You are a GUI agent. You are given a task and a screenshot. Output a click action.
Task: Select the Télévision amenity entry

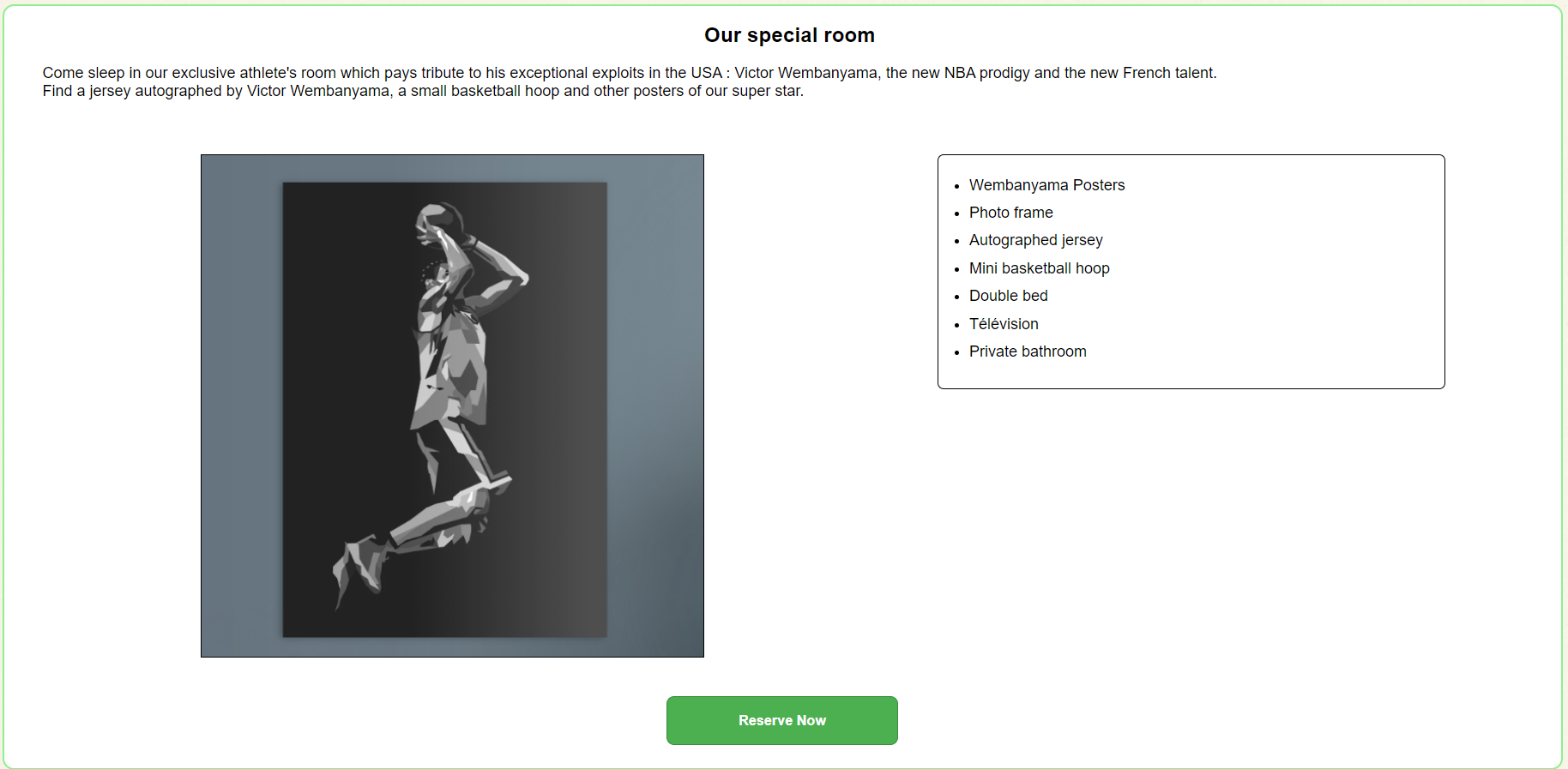click(1004, 324)
